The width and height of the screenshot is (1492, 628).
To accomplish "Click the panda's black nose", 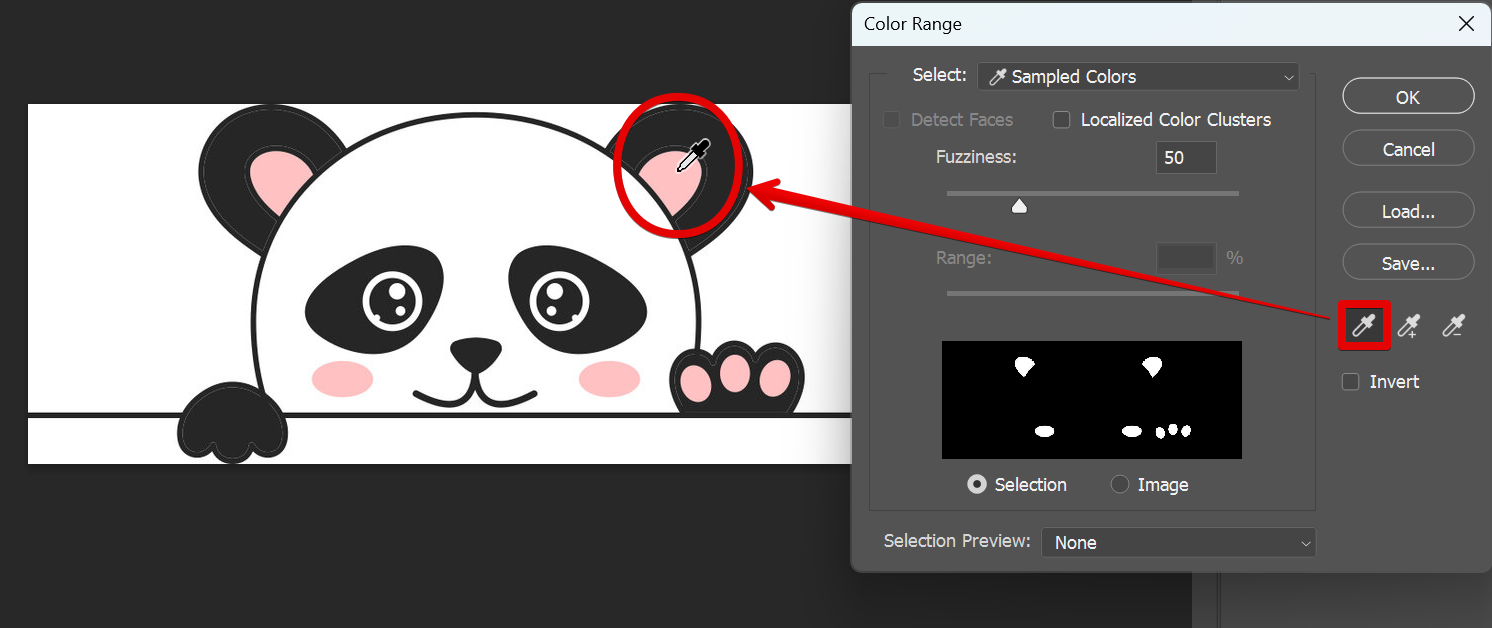I will point(475,353).
